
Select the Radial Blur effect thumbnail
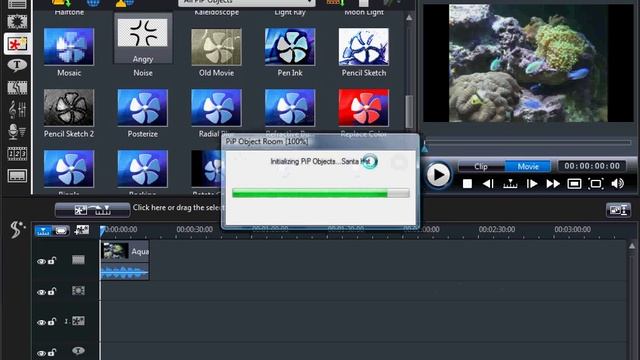(216, 108)
